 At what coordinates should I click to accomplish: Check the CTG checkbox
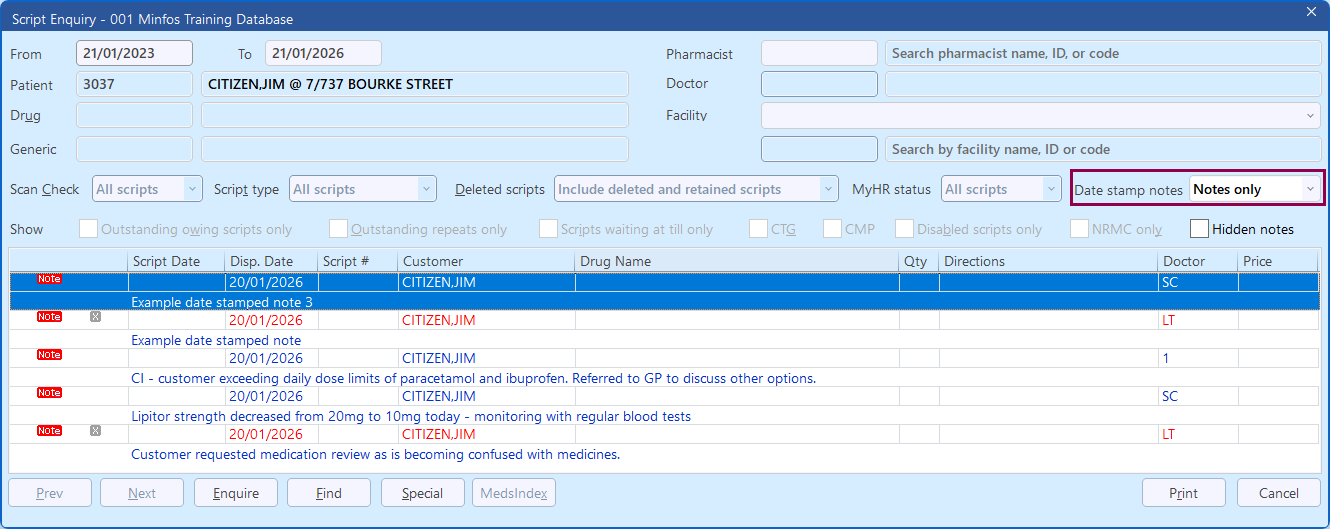pos(760,229)
